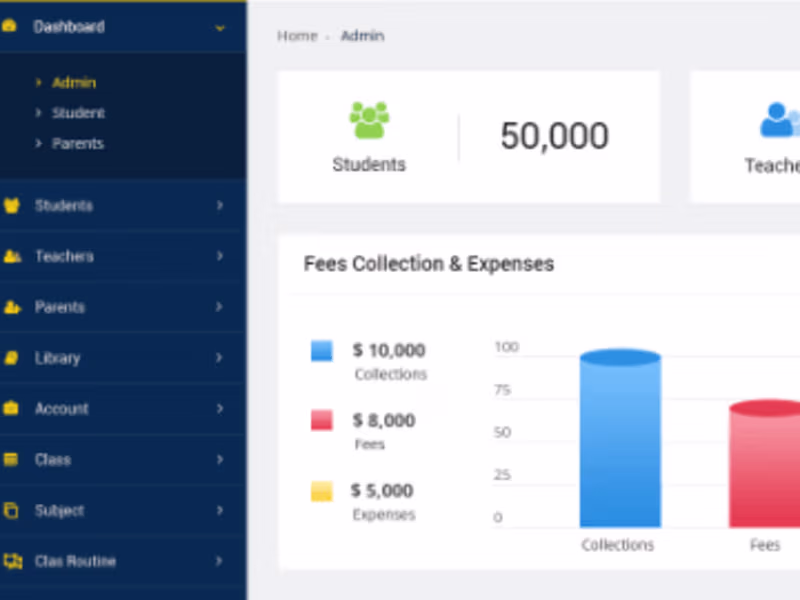Click the blue Collections bar in chart
This screenshot has width=800, height=600.
pyautogui.click(x=620, y=439)
